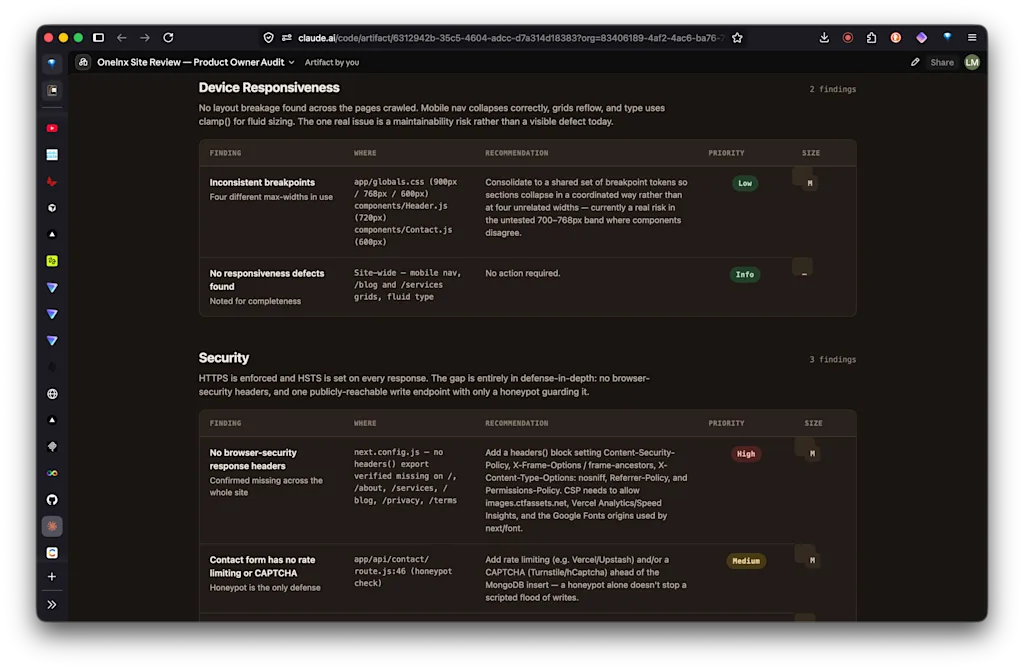Open the Oneinx Site Review title dropdown

coord(196,62)
